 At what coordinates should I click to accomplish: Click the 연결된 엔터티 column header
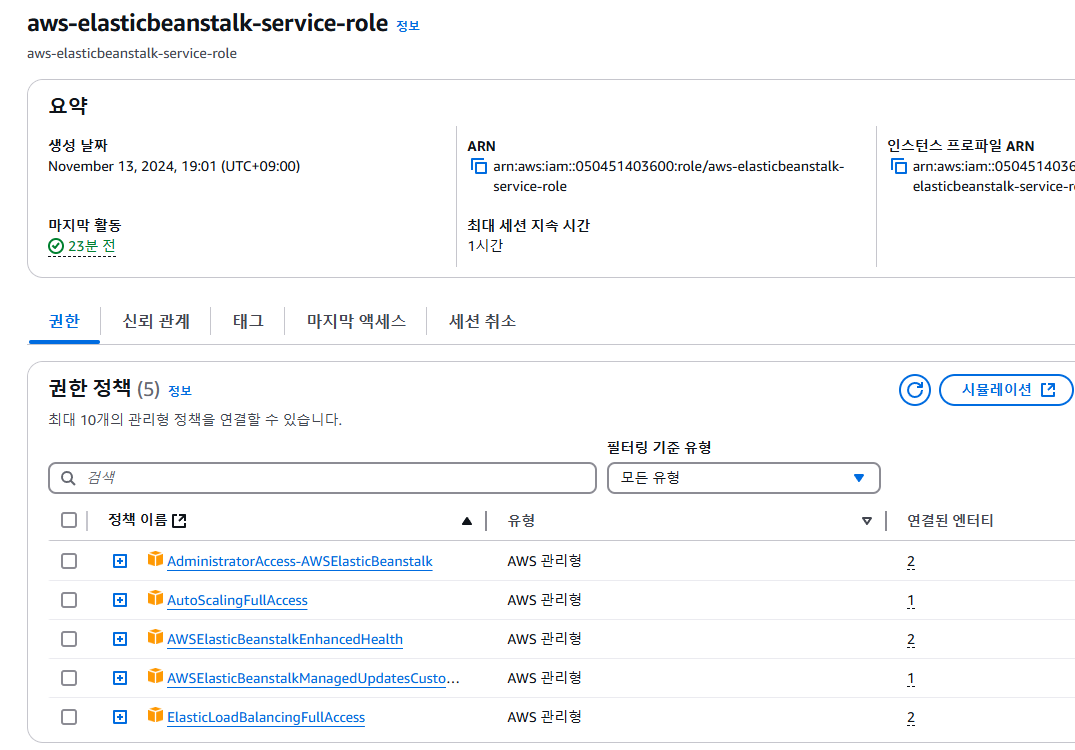tap(950, 521)
